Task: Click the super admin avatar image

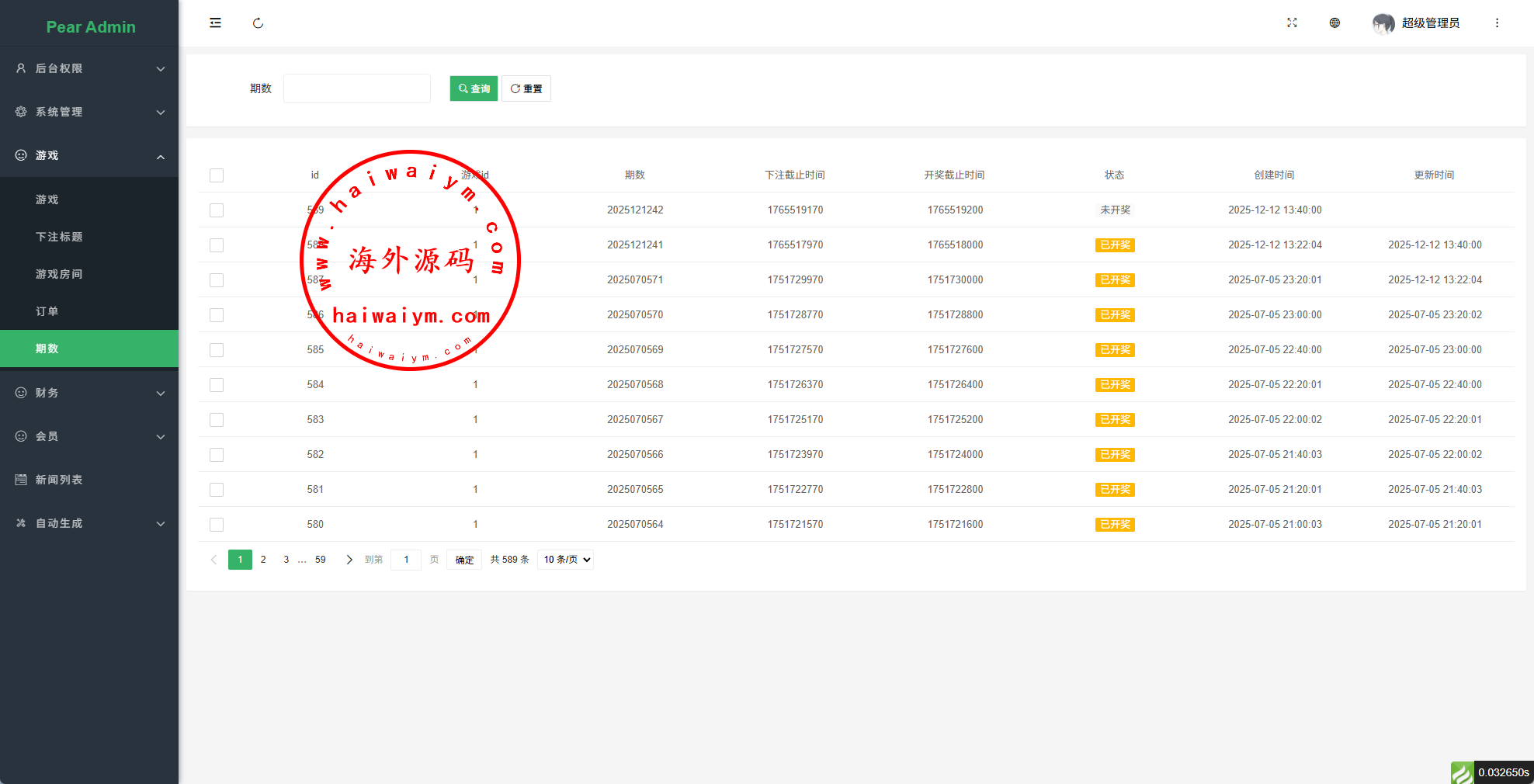Action: 1383,23
